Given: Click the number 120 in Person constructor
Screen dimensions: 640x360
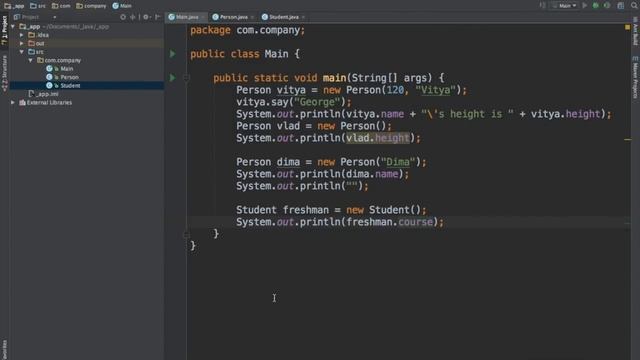Looking at the screenshot, I should (395, 90).
